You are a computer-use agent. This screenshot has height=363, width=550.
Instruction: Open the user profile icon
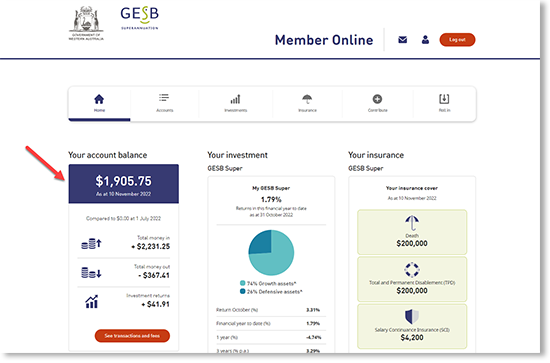pos(425,40)
